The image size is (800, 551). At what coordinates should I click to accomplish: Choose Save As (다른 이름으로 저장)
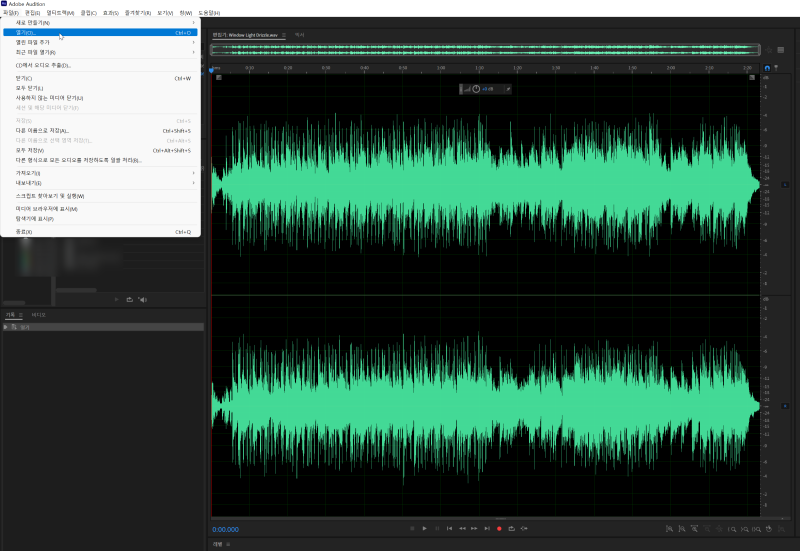[100, 131]
